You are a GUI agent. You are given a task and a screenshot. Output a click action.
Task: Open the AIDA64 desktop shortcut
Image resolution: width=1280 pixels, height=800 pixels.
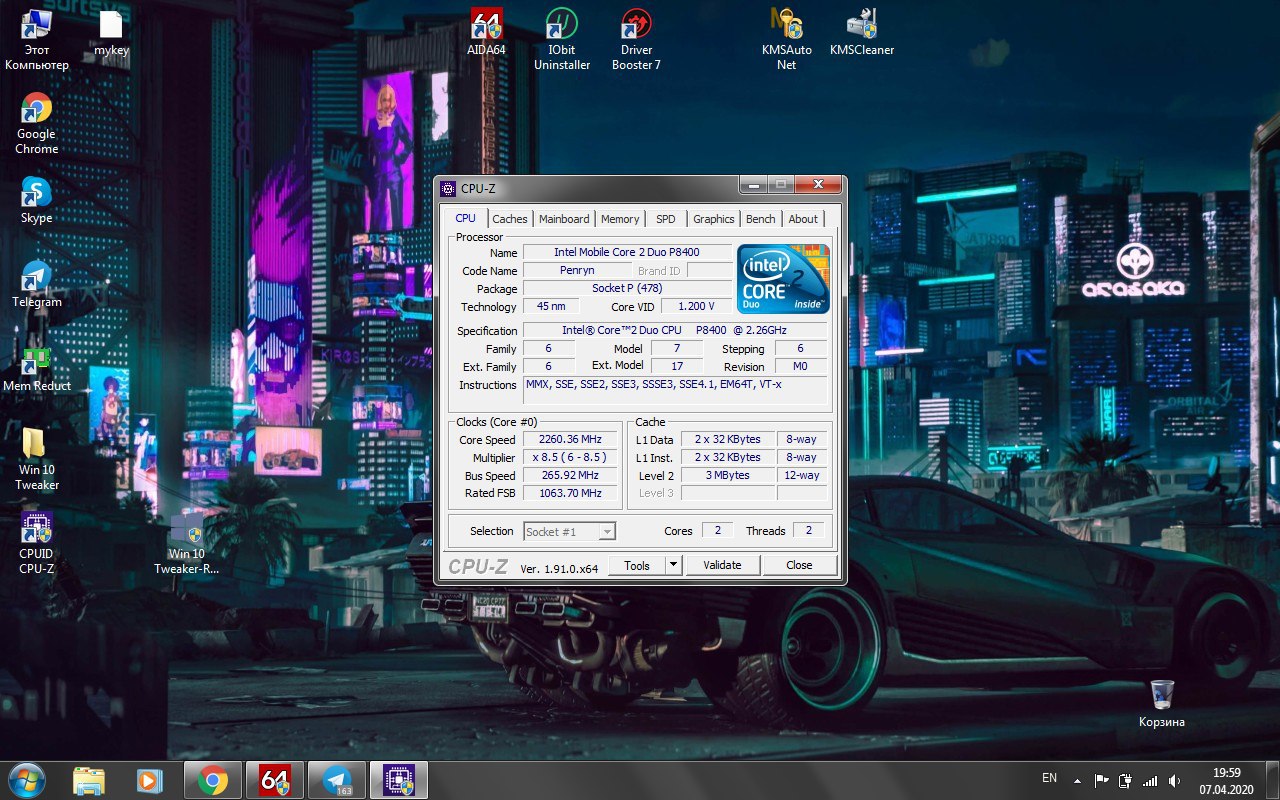(486, 32)
